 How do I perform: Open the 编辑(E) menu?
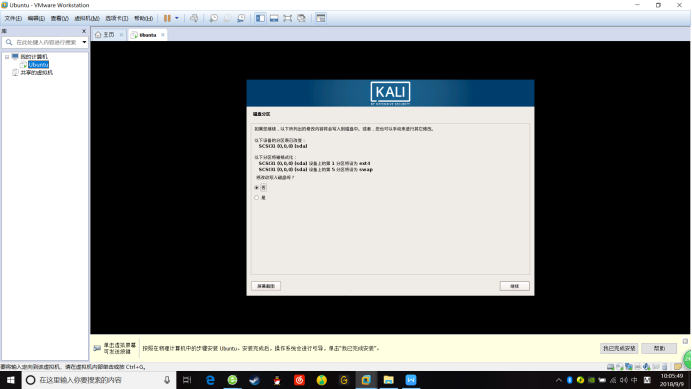click(x=36, y=19)
